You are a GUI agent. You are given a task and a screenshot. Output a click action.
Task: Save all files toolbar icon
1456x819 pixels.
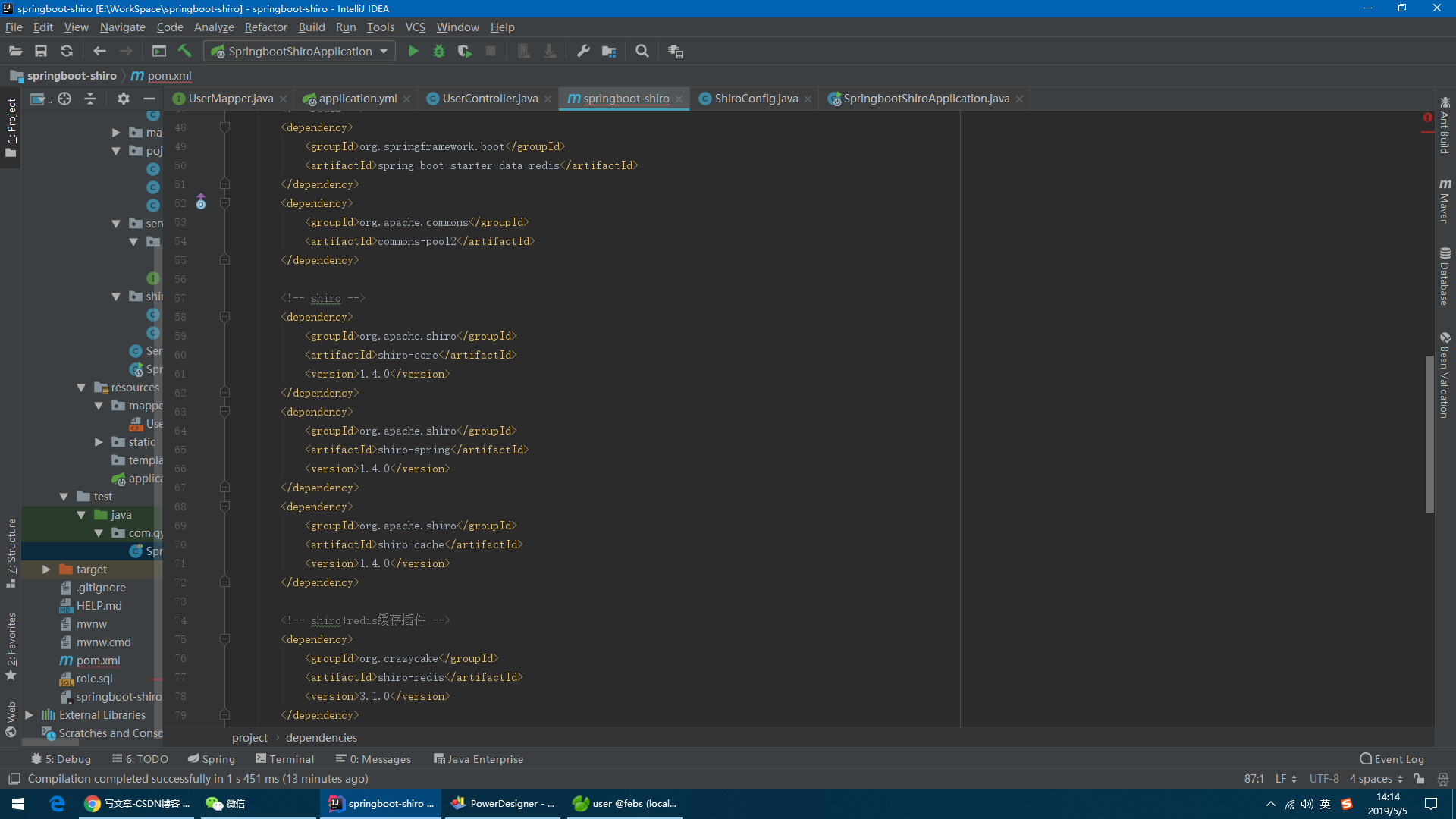[x=41, y=52]
